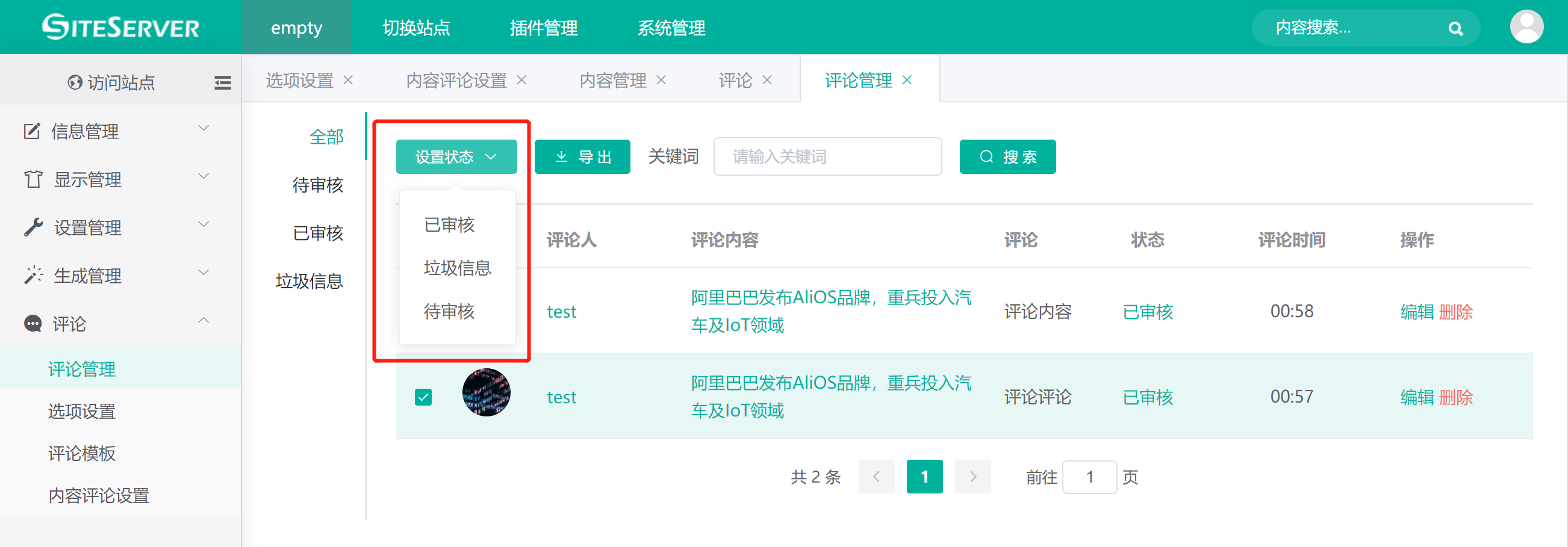Open the user avatar profile icon
The width and height of the screenshot is (1568, 547).
(x=1525, y=26)
